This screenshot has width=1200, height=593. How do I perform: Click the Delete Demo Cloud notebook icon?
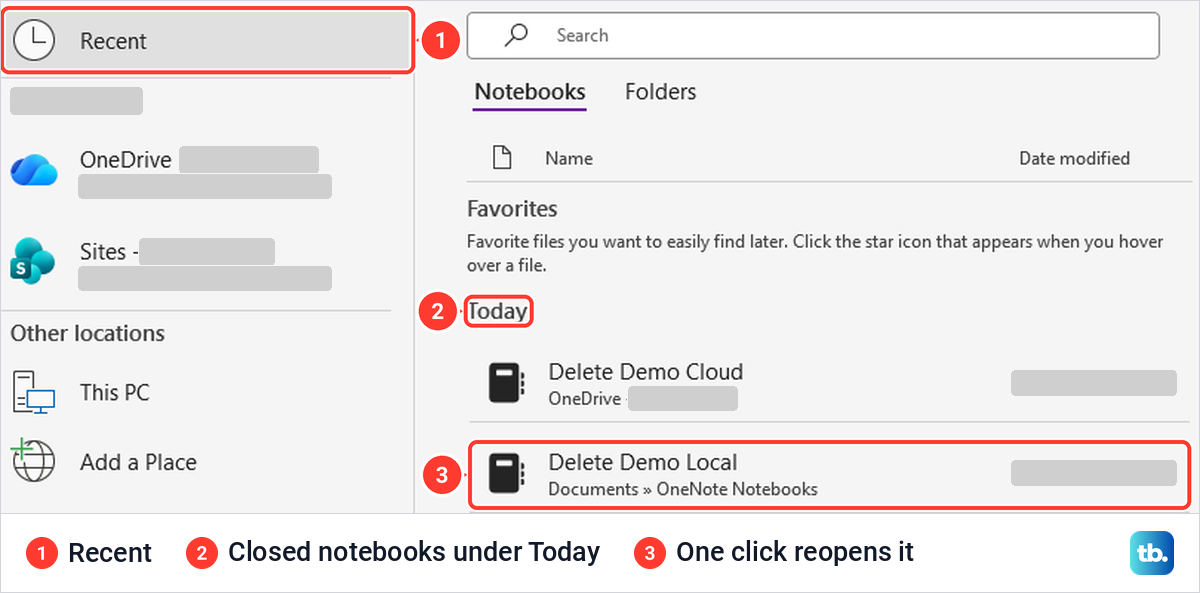coord(507,383)
